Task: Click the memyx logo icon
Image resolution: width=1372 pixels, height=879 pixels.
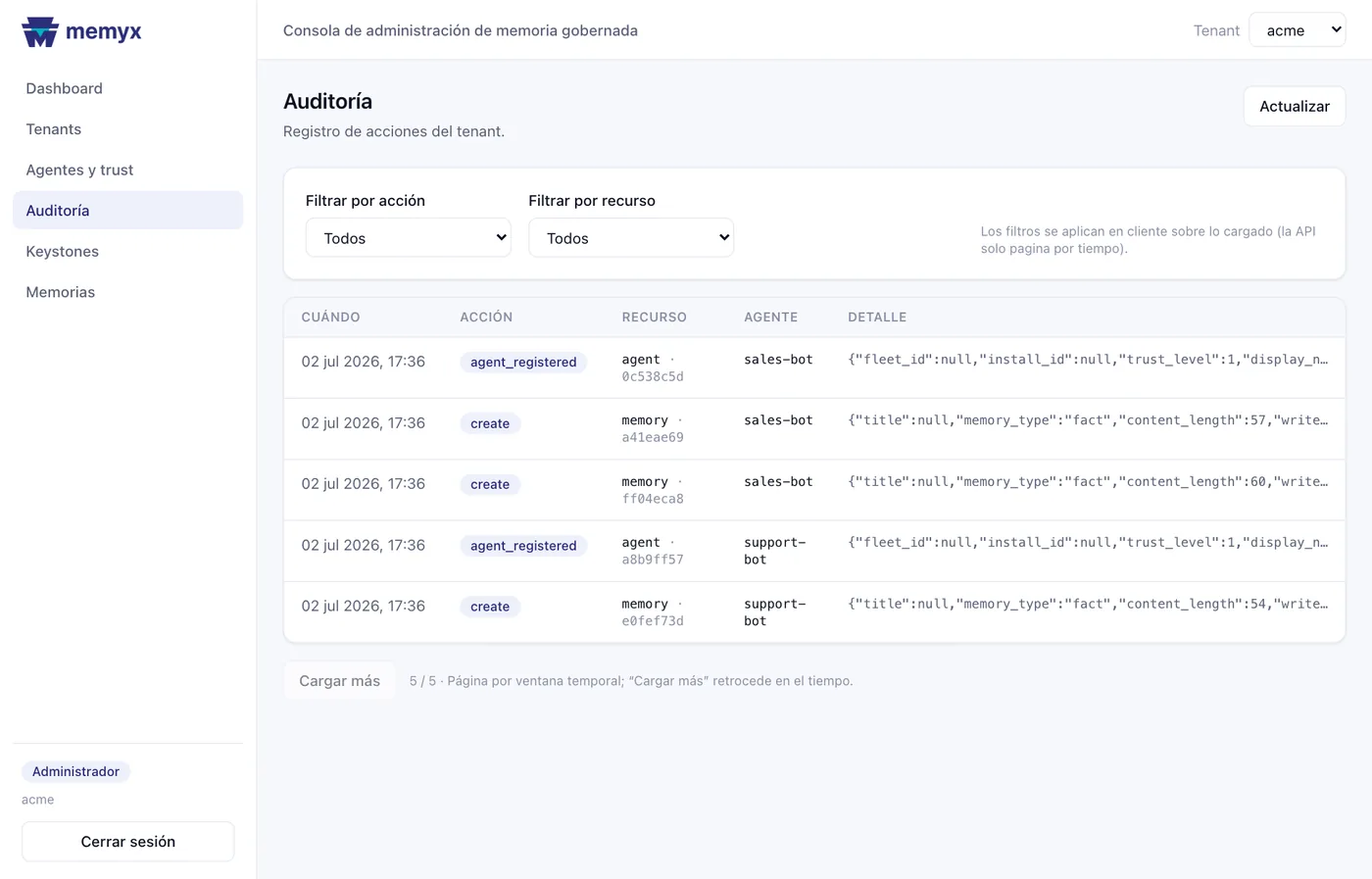Action: (x=40, y=31)
